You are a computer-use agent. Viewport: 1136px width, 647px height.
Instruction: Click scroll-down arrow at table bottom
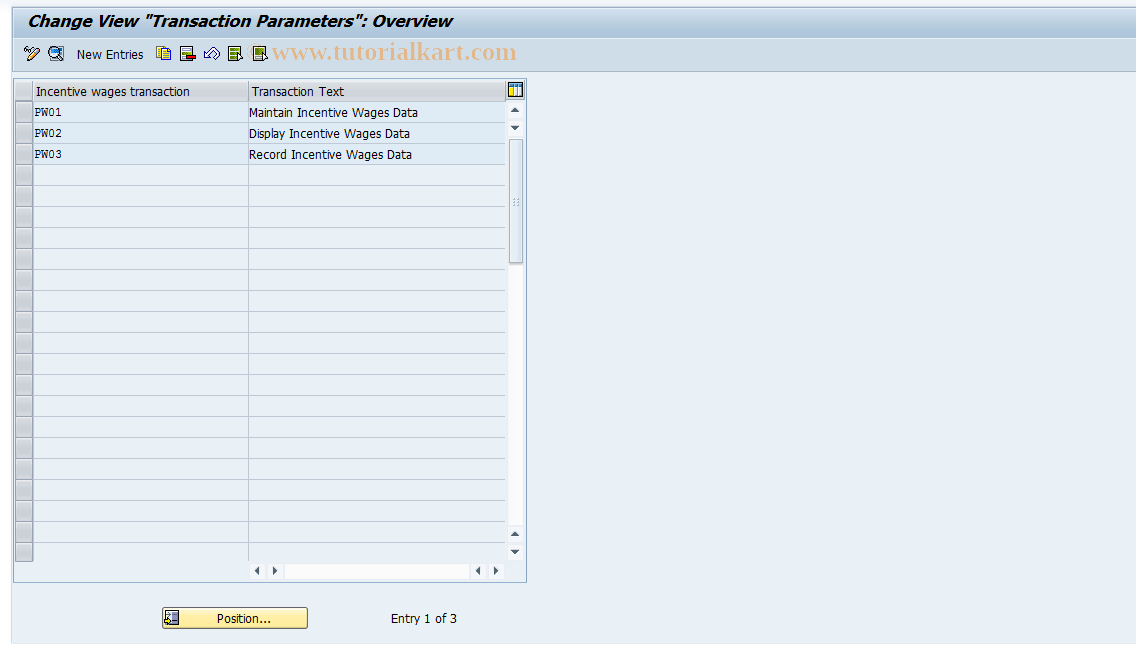pos(515,552)
